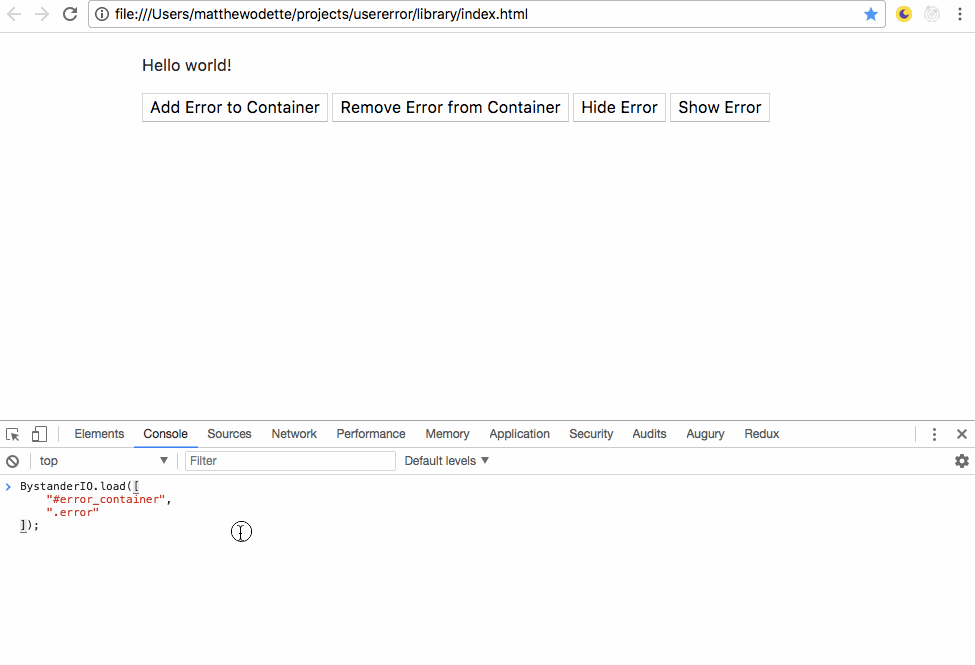Open the Default levels dropdown
The height and width of the screenshot is (665, 975).
coord(446,461)
